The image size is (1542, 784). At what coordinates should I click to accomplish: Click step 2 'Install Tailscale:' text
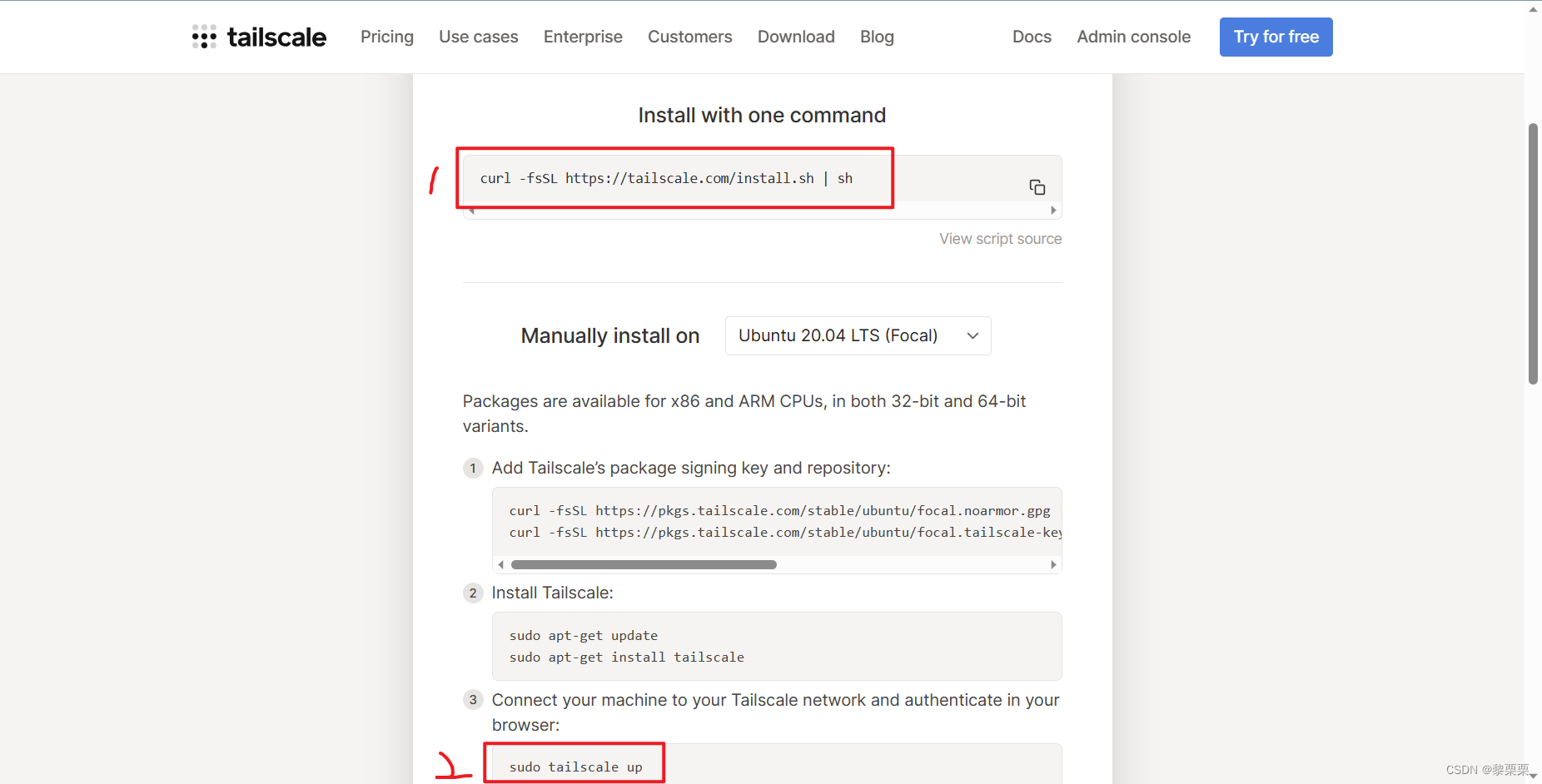[x=552, y=593]
